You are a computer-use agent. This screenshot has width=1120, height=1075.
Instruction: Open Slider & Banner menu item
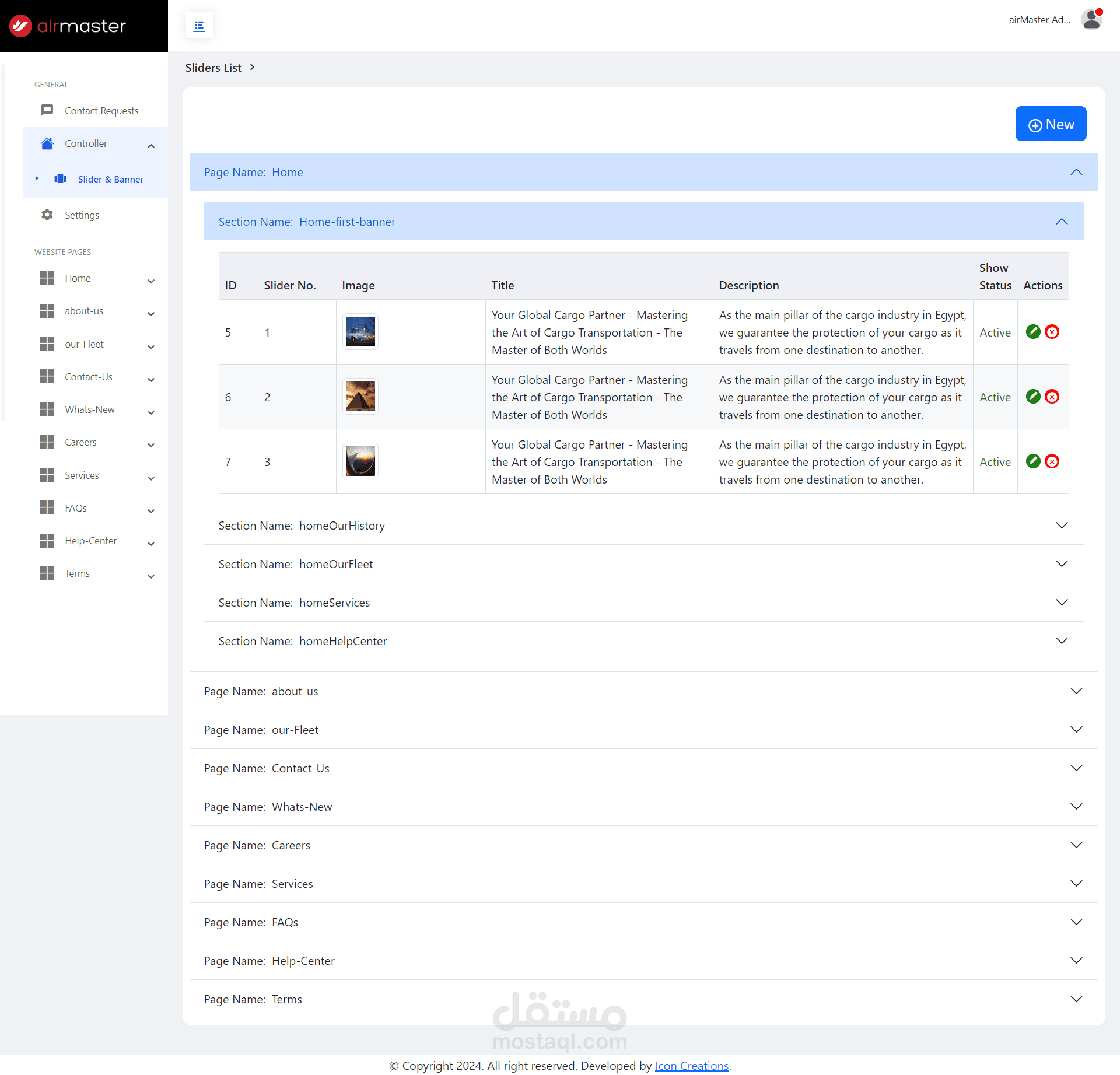(110, 179)
